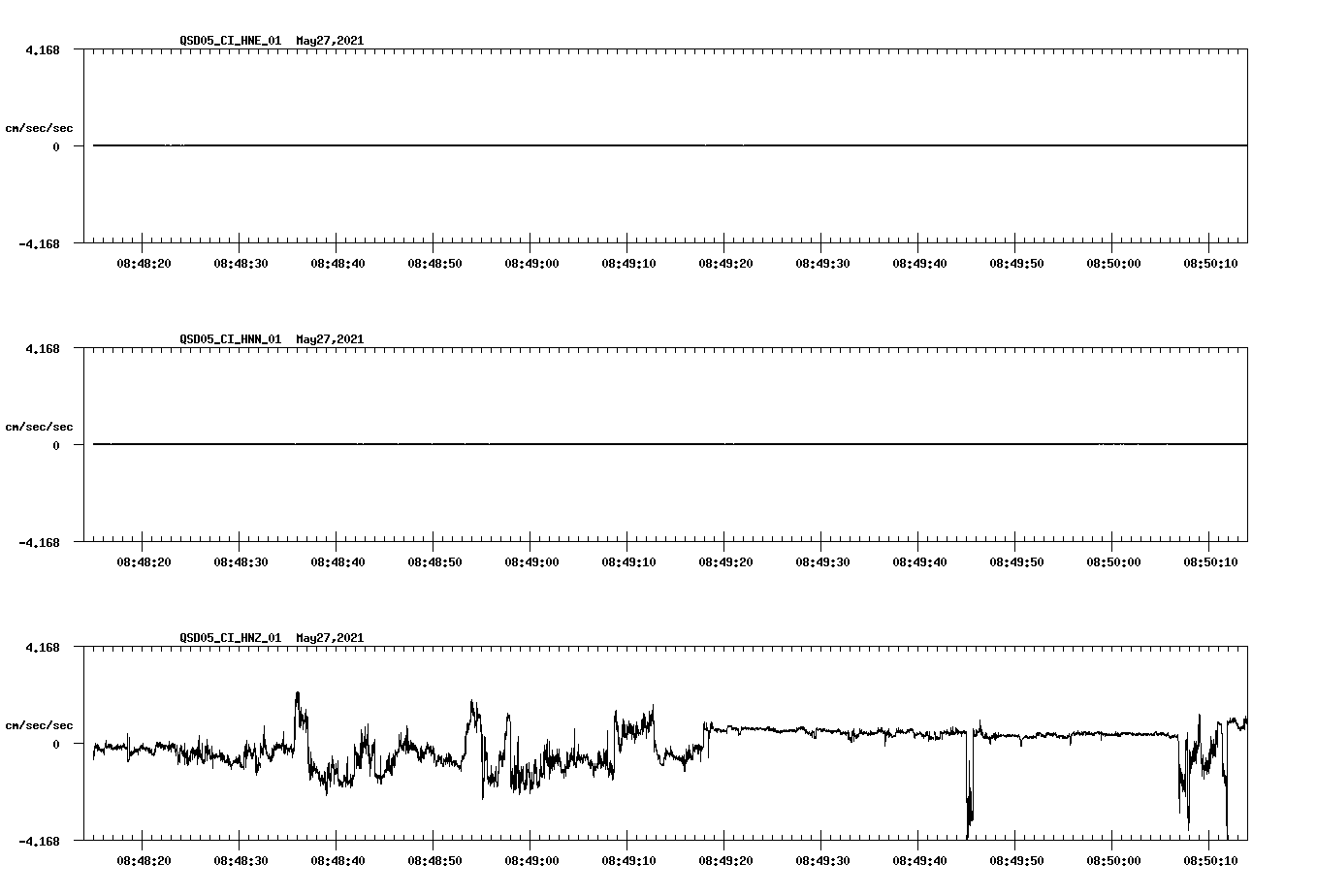Click the noisy waveform burst near 08:50:10 on HNZ
This screenshot has width=1317, height=896.
coord(1203,766)
